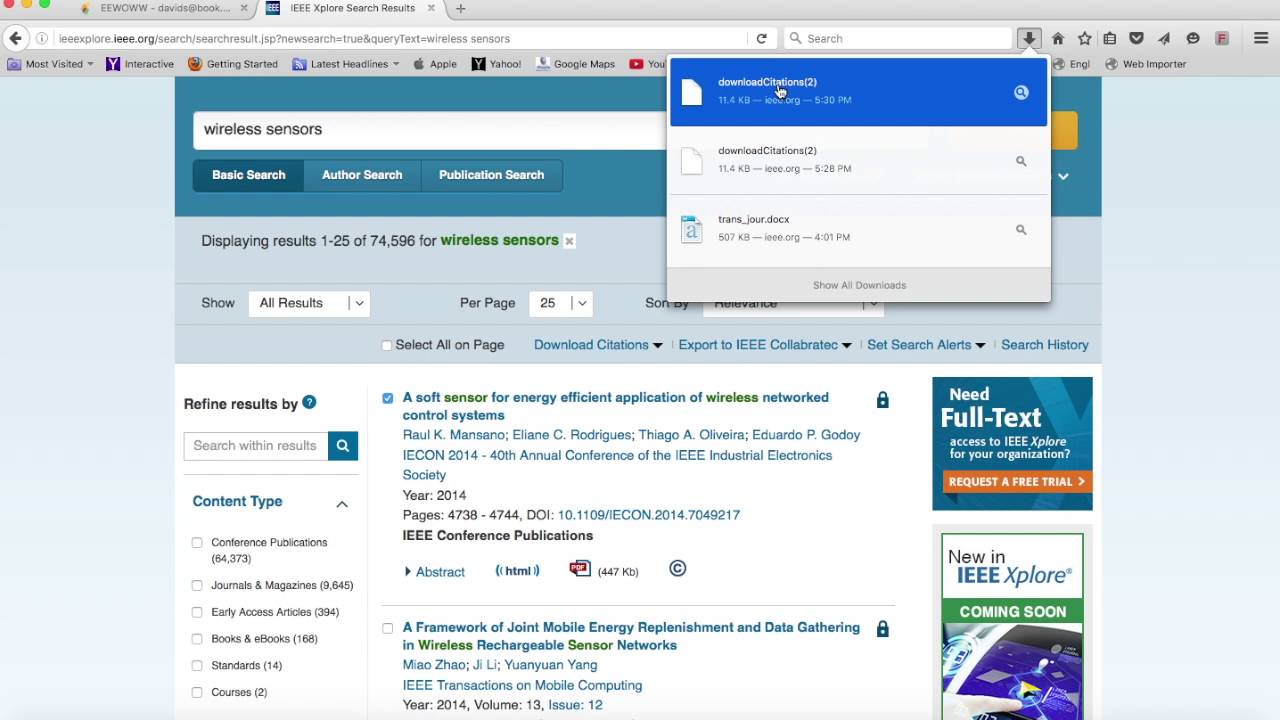Reload the page with the refresh icon

(761, 38)
